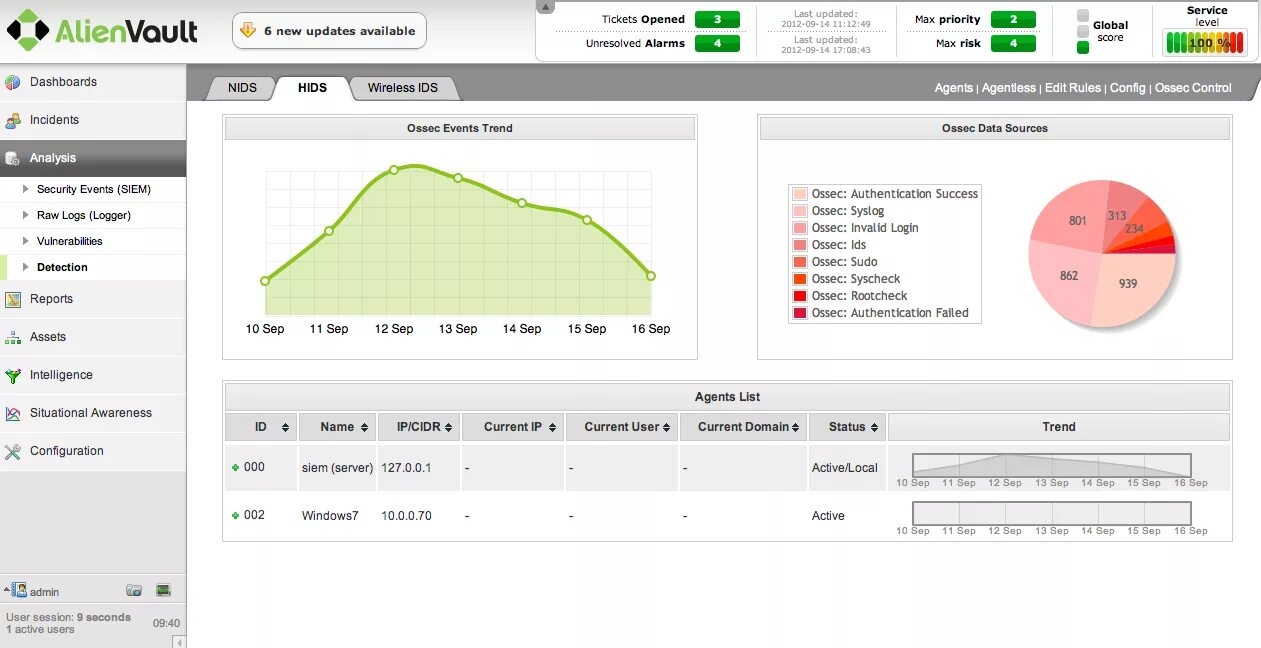The image size is (1261, 648).
Task: Open the camera/snapshot icon near admin
Action: pos(135,589)
